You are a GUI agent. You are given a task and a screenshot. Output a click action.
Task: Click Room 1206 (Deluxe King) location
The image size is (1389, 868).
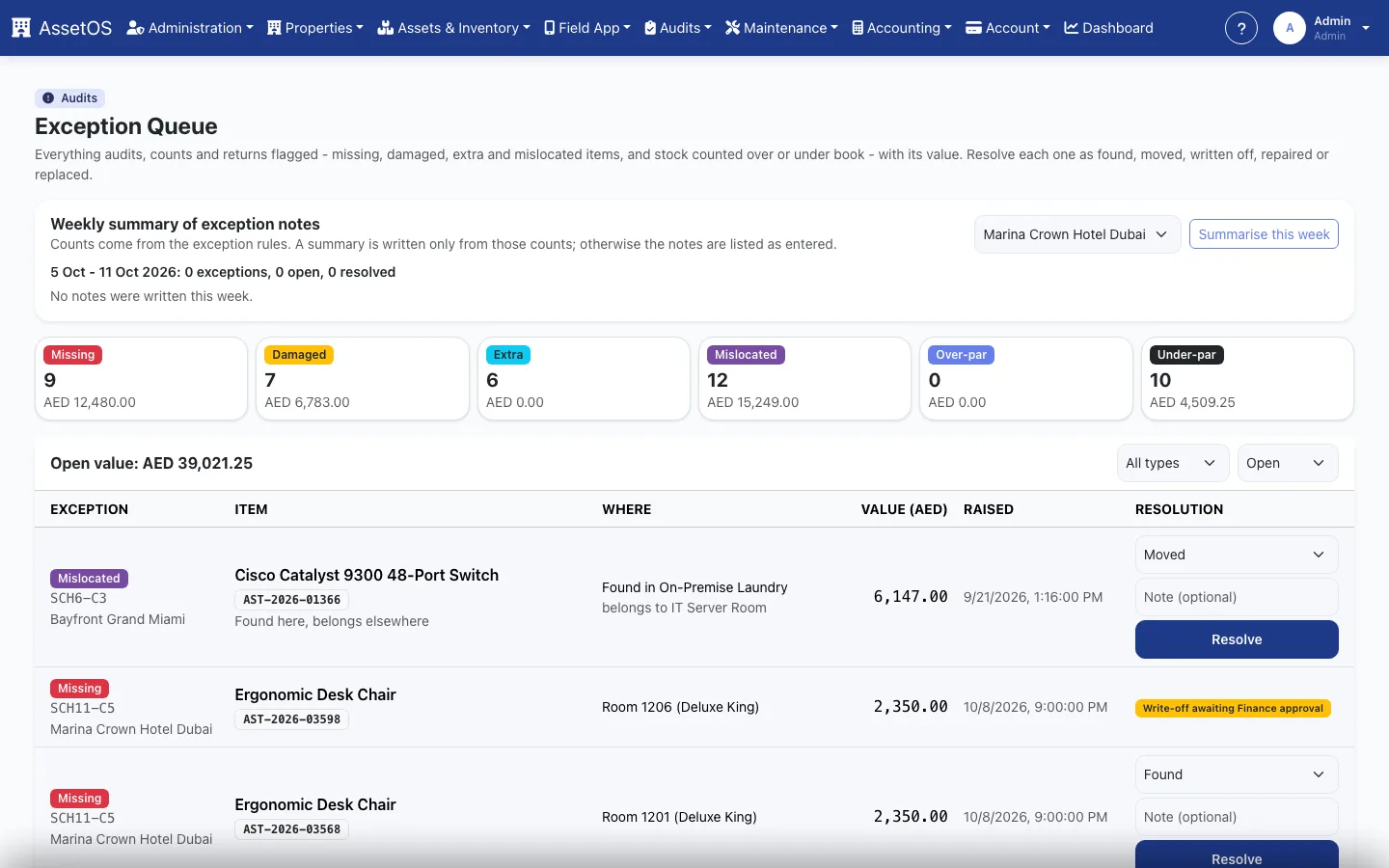tap(680, 707)
